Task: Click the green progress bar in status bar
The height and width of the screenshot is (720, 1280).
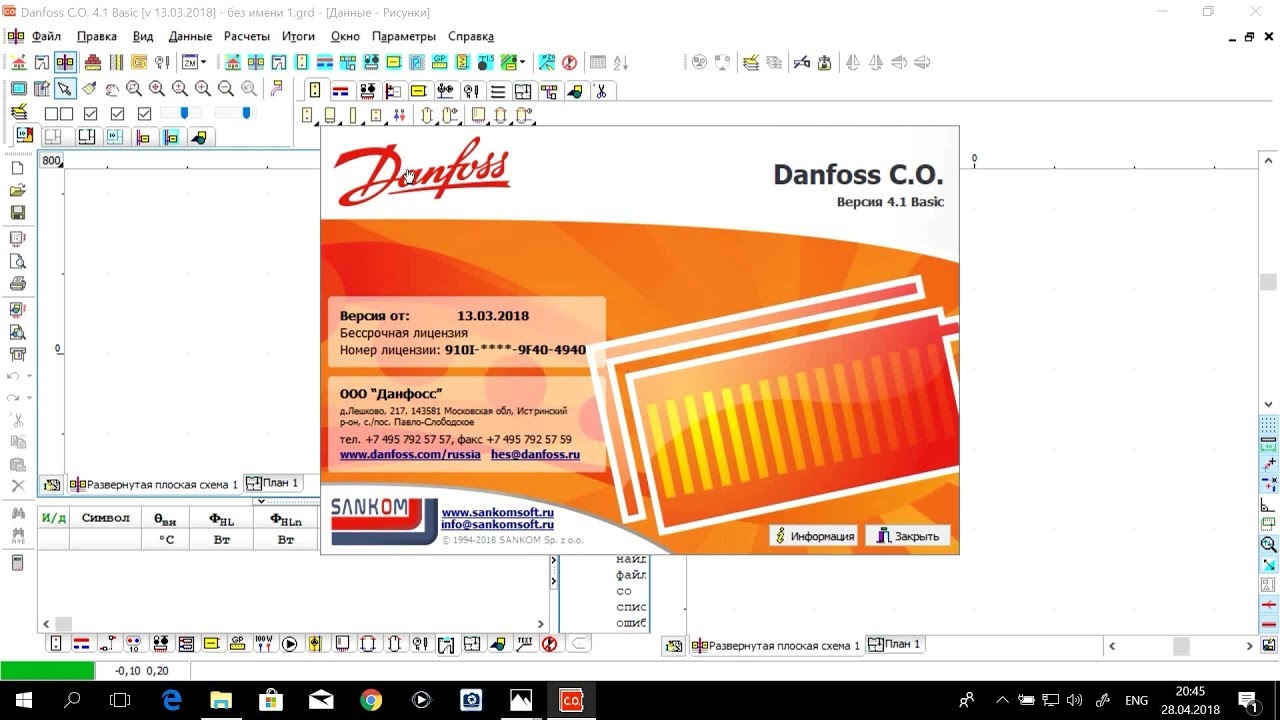Action: click(47, 671)
